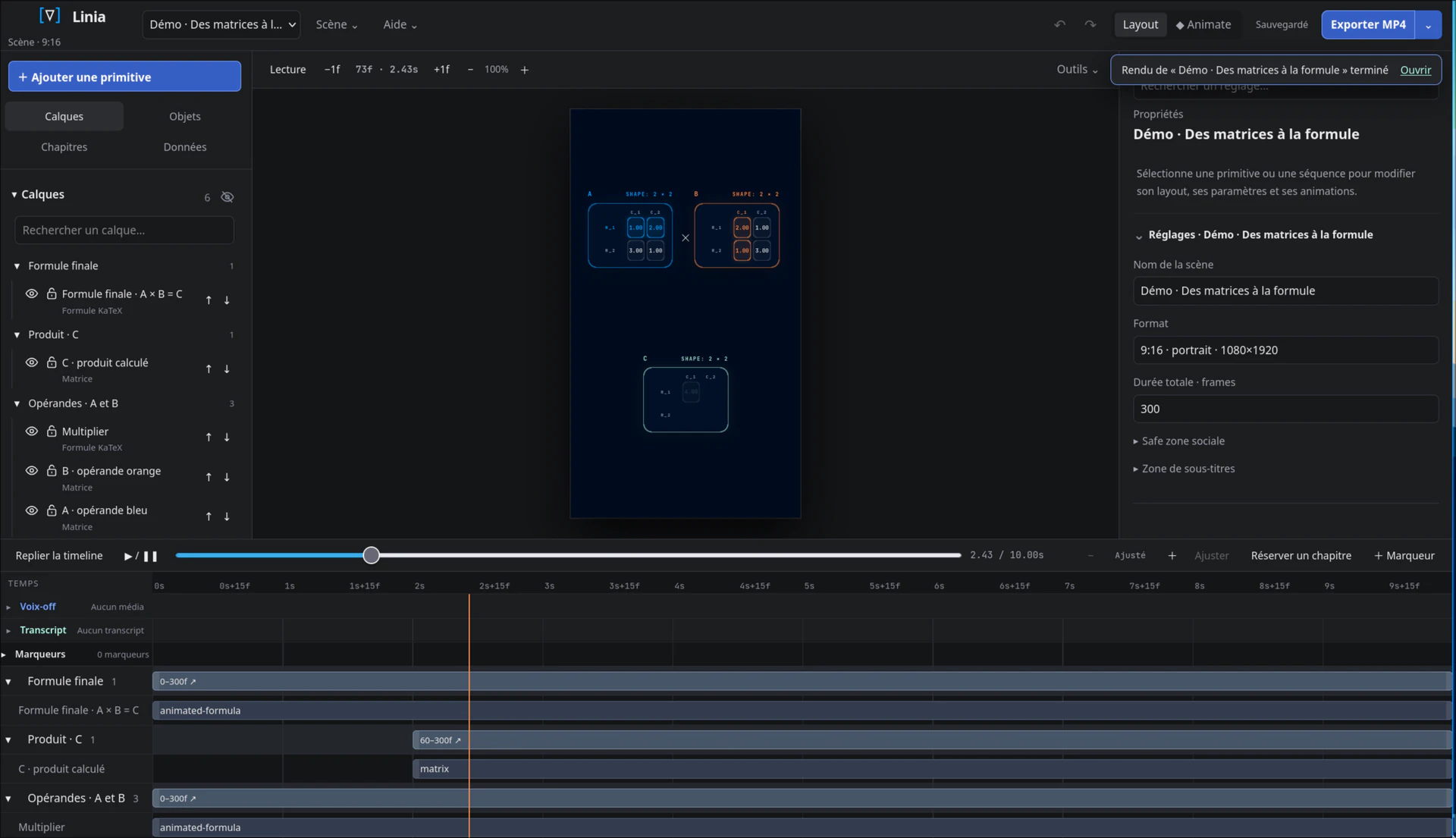Hide Formule finale · A × B = C layer

point(32,293)
